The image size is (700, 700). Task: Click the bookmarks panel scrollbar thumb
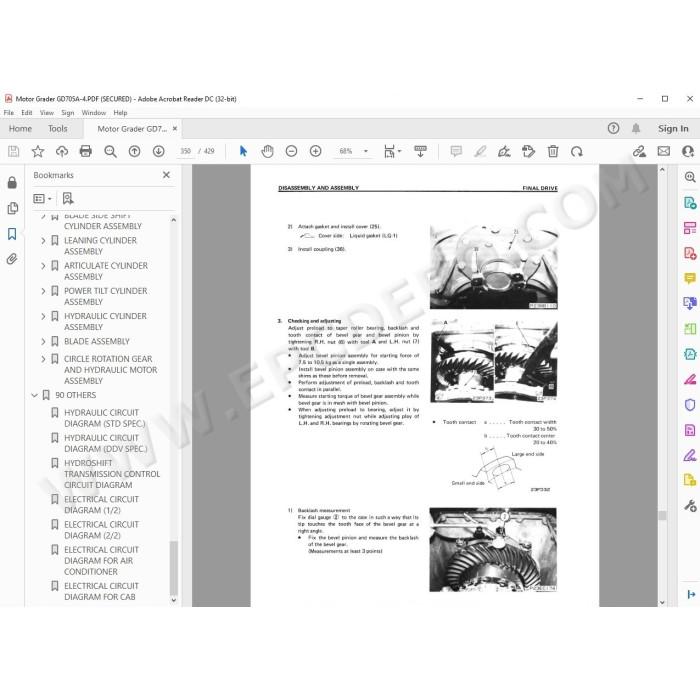(174, 568)
